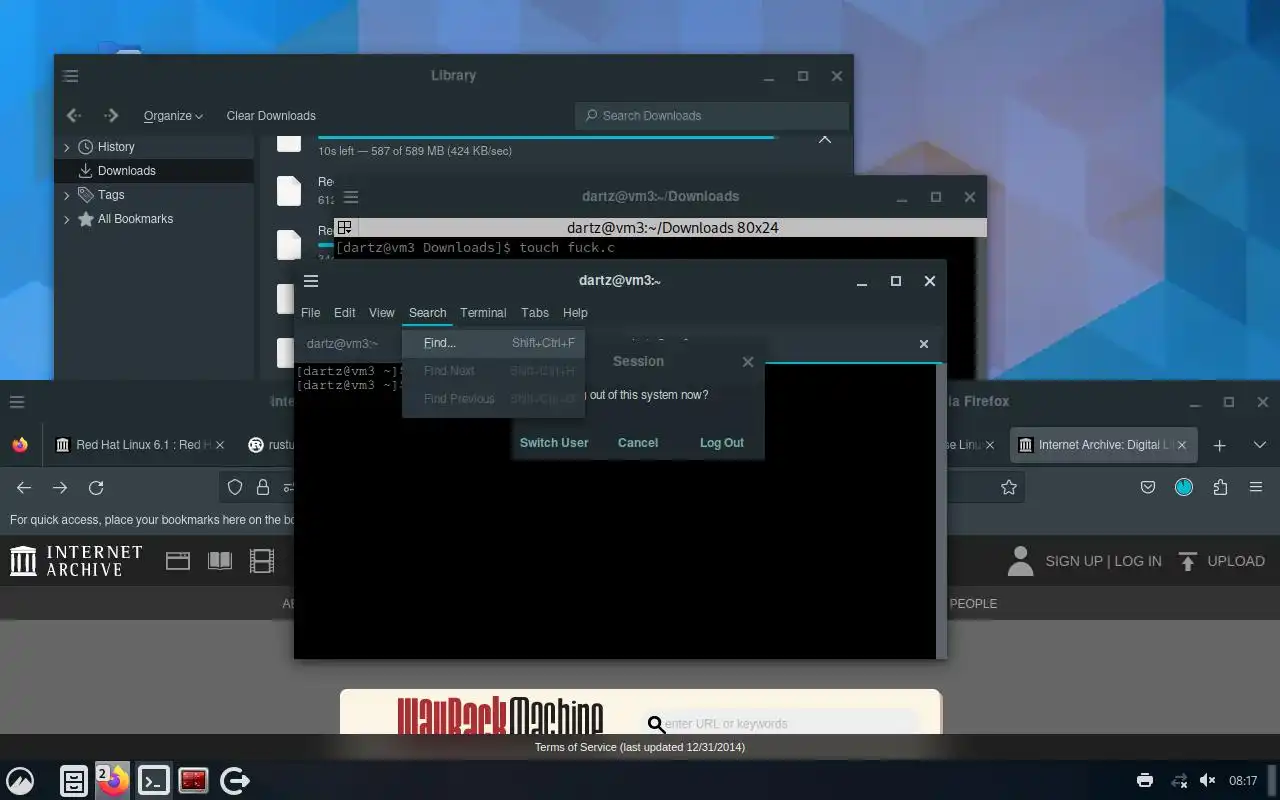Open Tabs menu in the terminal

535,312
